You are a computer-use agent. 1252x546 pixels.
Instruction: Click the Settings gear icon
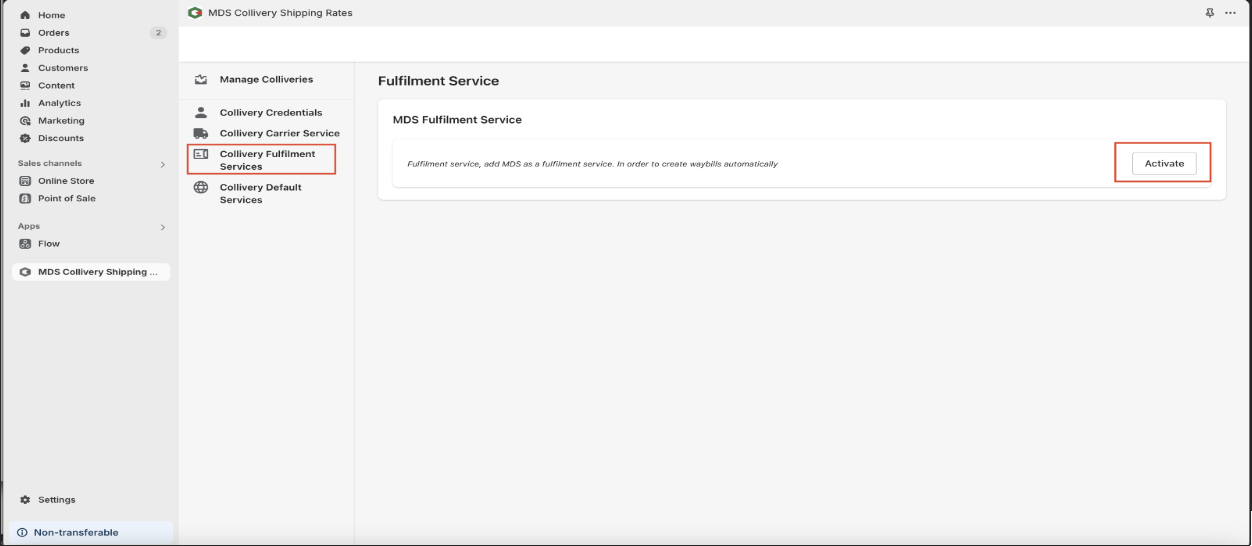[25, 500]
